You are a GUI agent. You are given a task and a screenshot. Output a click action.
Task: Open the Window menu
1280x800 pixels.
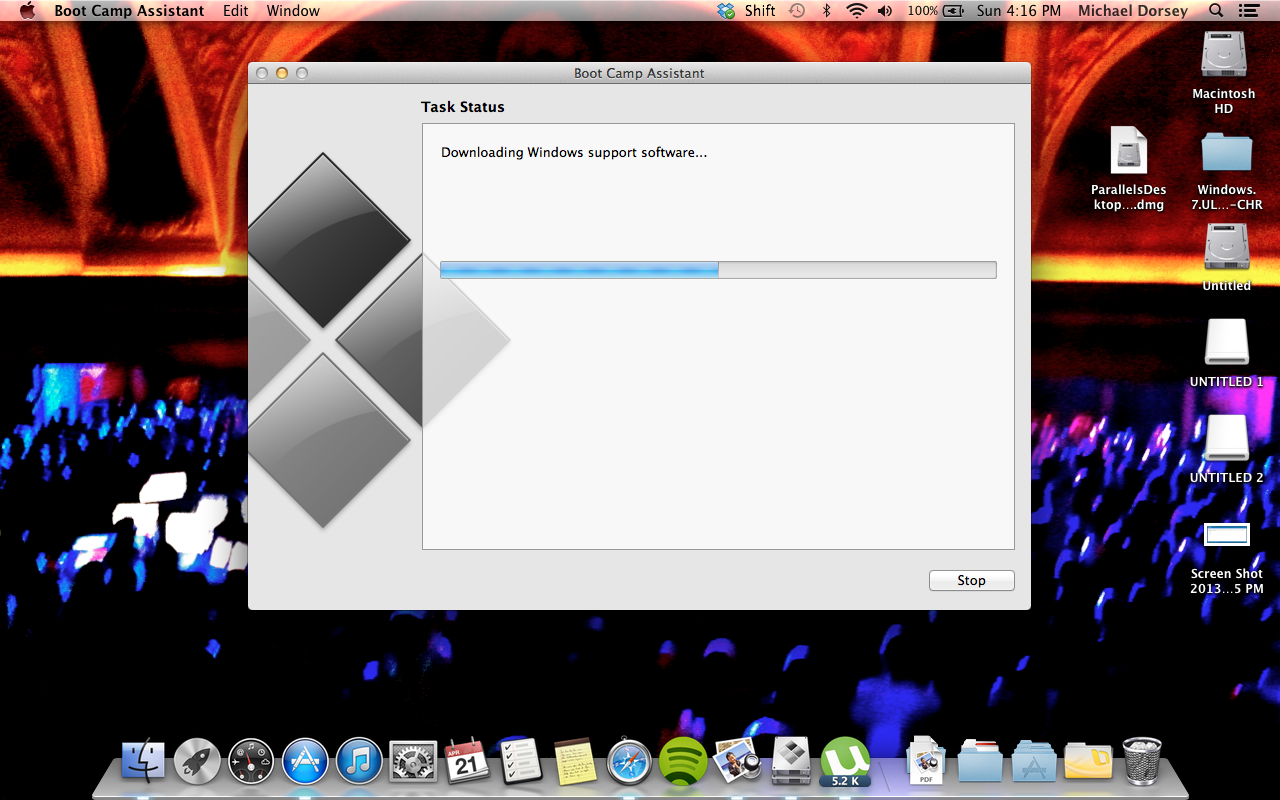tap(293, 11)
